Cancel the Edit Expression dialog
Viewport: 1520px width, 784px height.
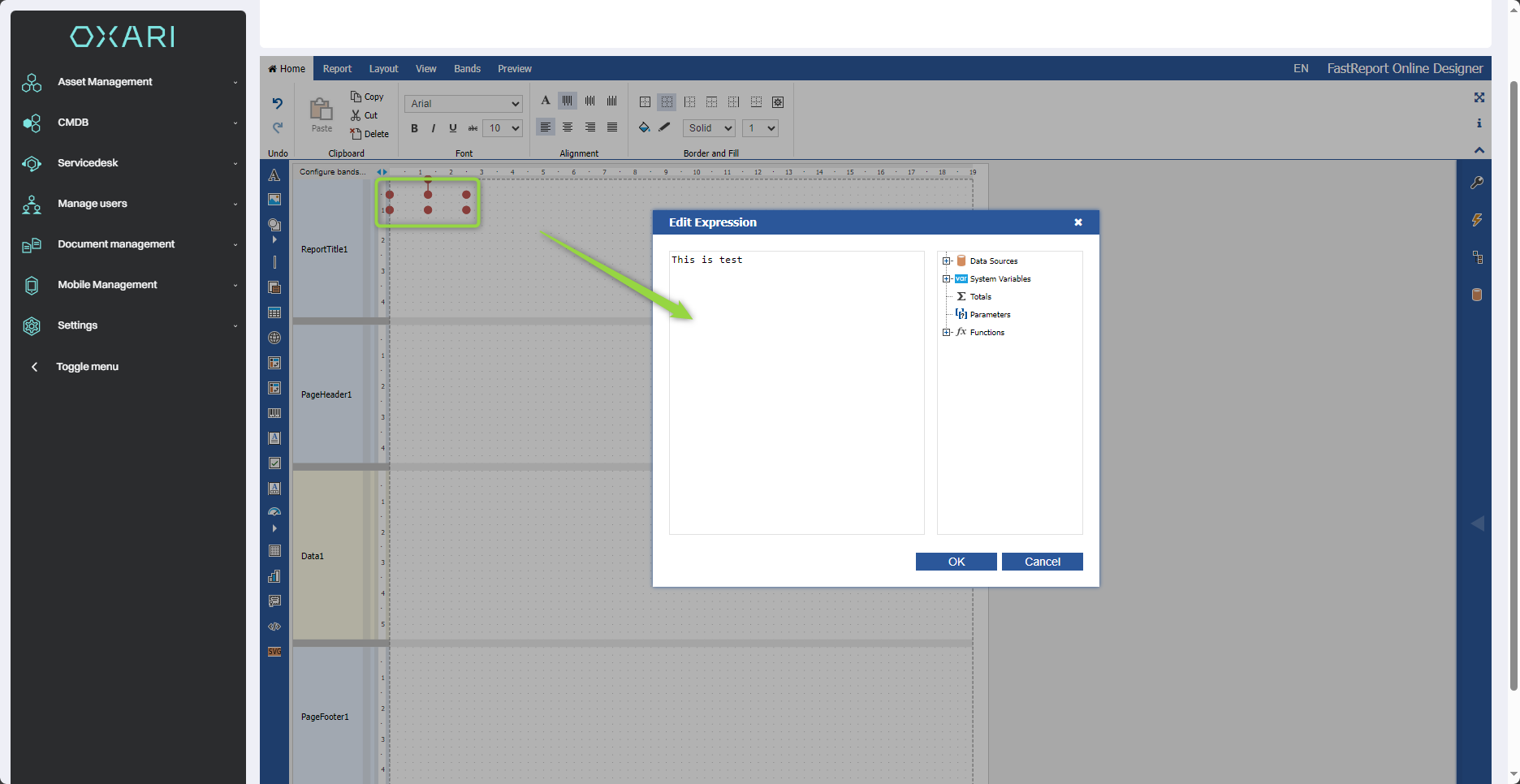(x=1042, y=562)
